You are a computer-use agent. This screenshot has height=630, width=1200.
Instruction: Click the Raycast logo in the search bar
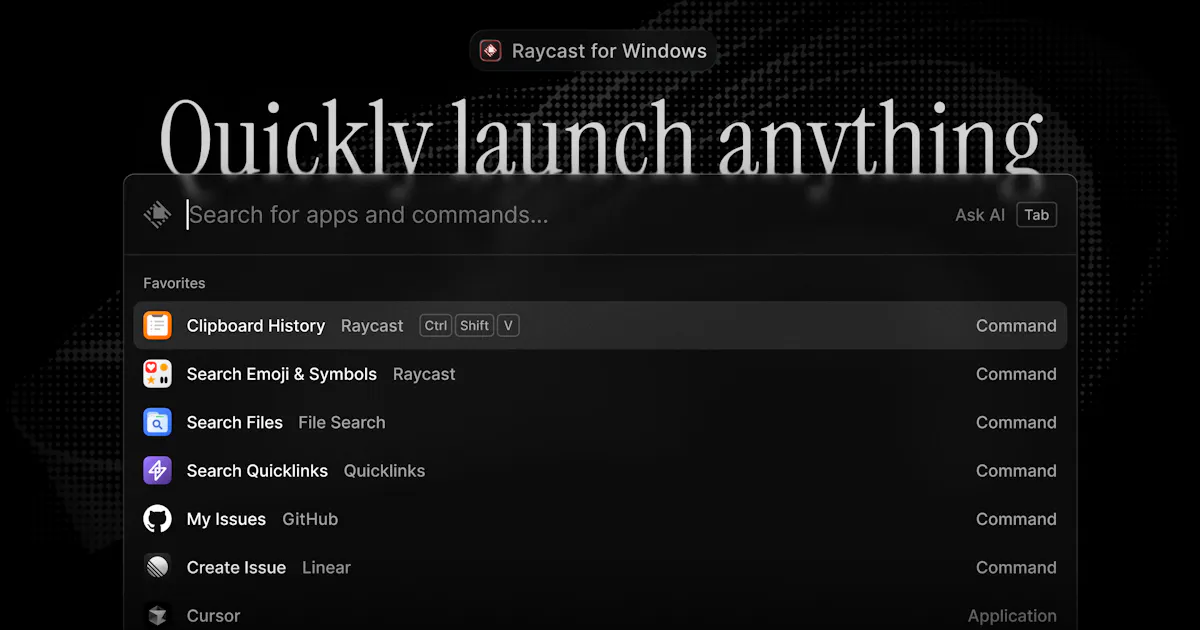pyautogui.click(x=158, y=214)
